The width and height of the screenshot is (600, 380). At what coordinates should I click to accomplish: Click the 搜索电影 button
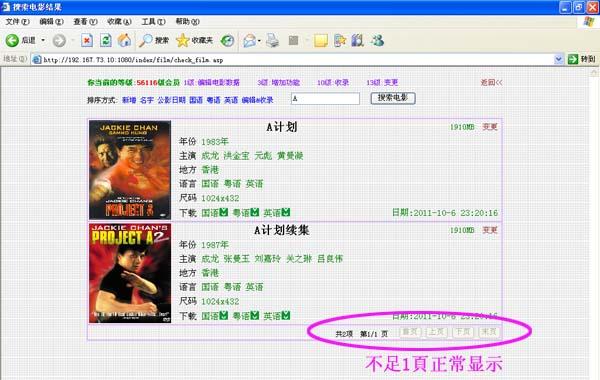[393, 98]
